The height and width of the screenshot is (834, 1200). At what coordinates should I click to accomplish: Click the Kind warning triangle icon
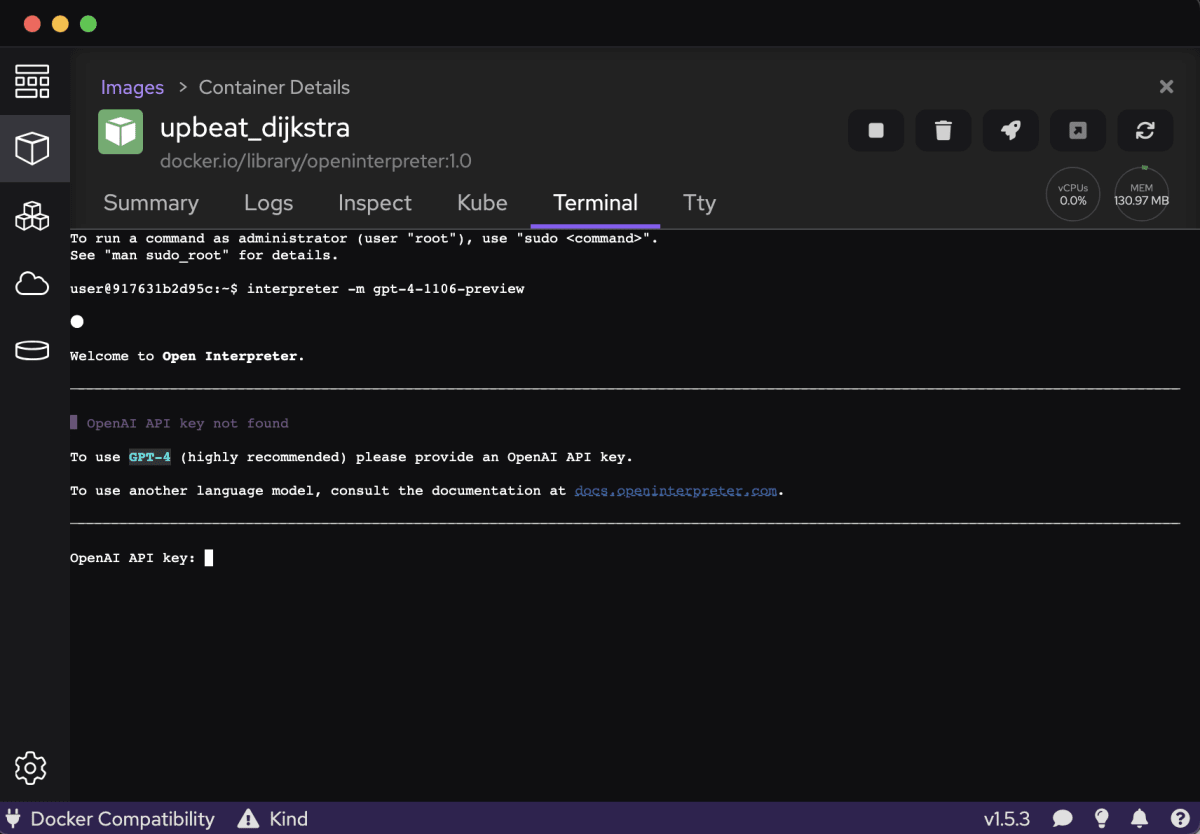tap(248, 819)
